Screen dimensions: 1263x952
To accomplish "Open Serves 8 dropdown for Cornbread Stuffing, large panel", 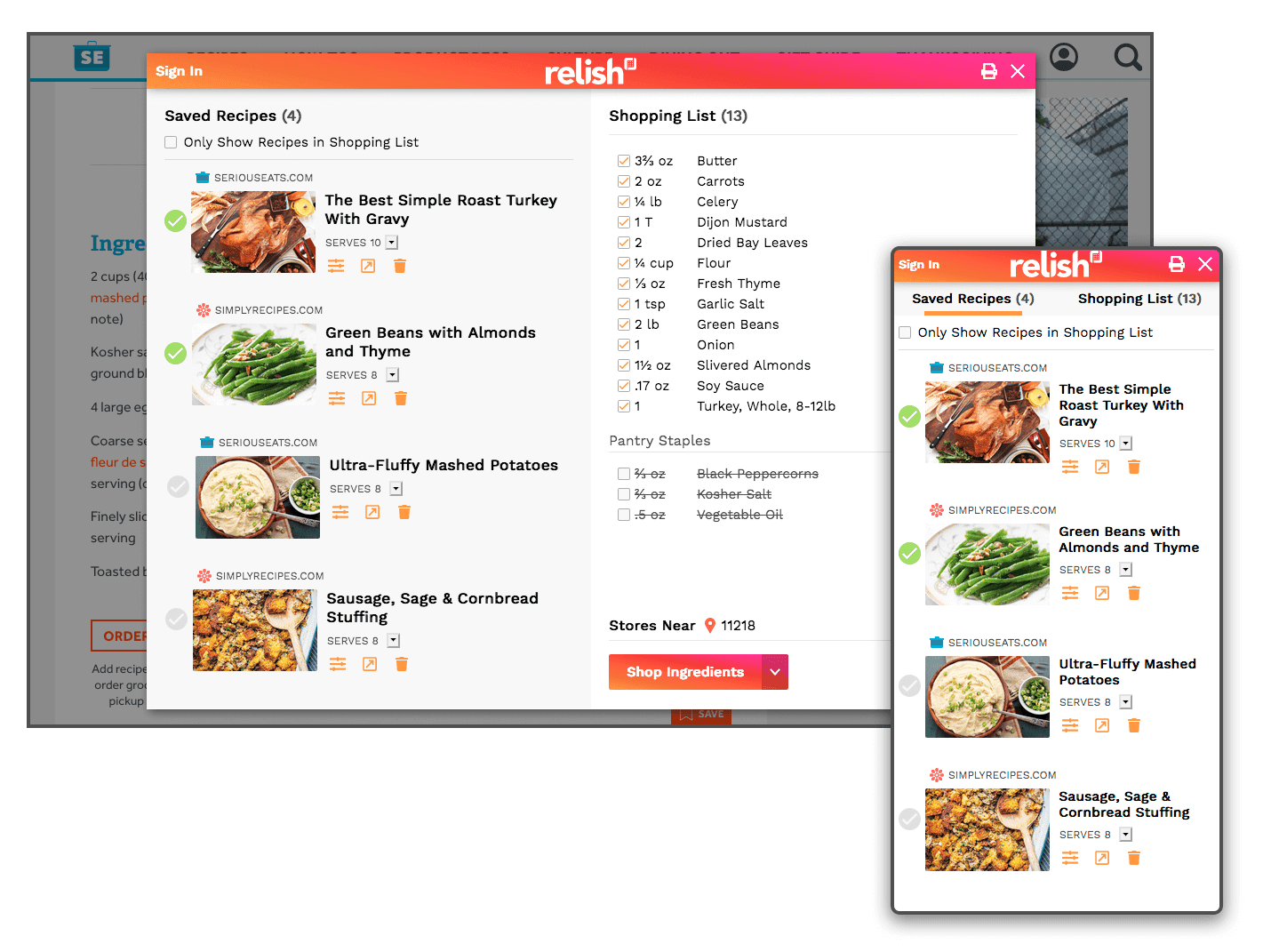I will (394, 641).
